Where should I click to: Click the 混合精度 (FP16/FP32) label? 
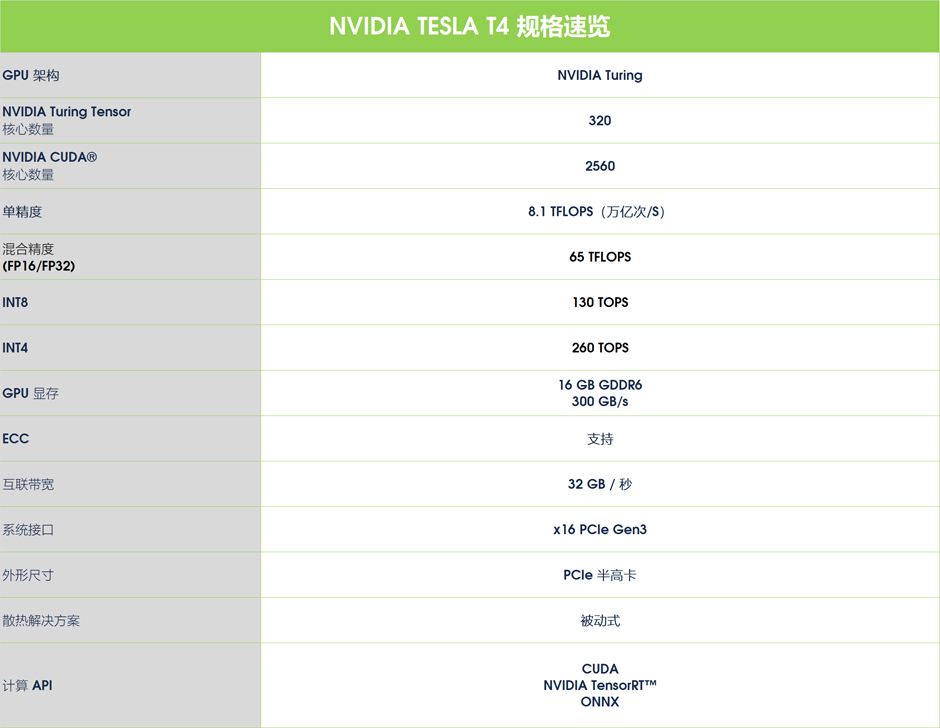pyautogui.click(x=39, y=257)
